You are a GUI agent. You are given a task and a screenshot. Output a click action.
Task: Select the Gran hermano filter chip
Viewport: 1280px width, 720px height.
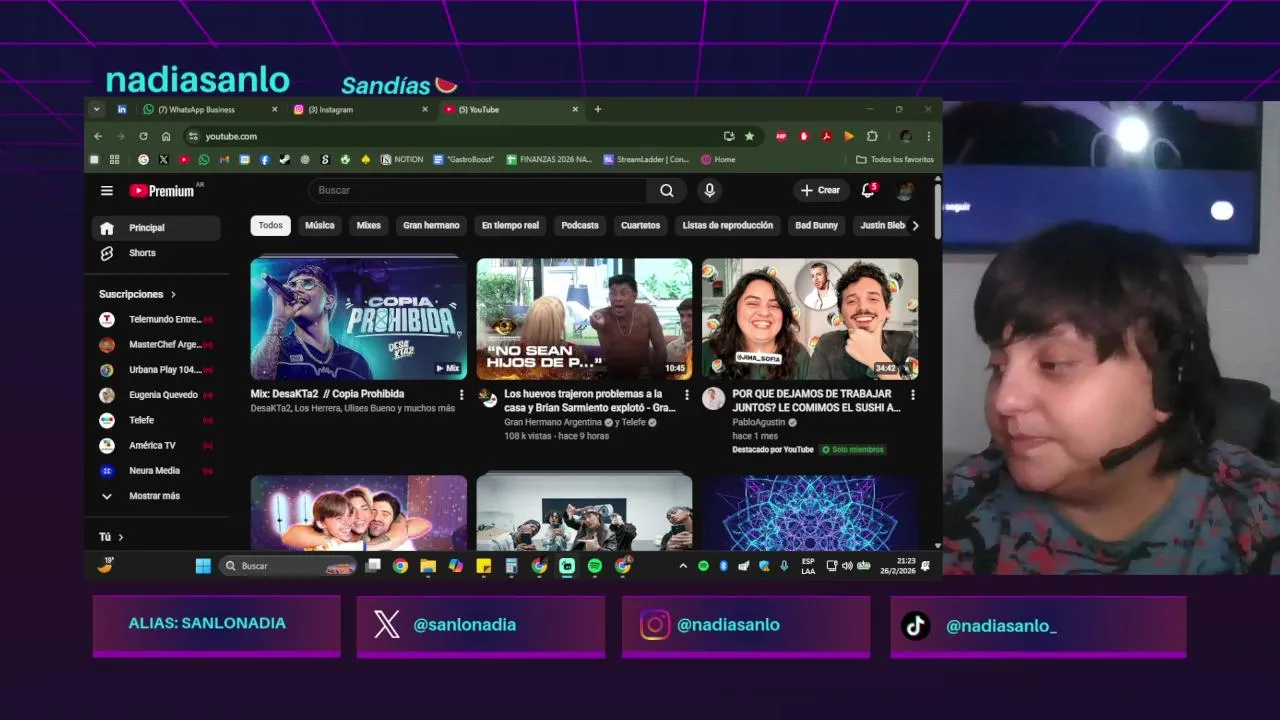(431, 226)
